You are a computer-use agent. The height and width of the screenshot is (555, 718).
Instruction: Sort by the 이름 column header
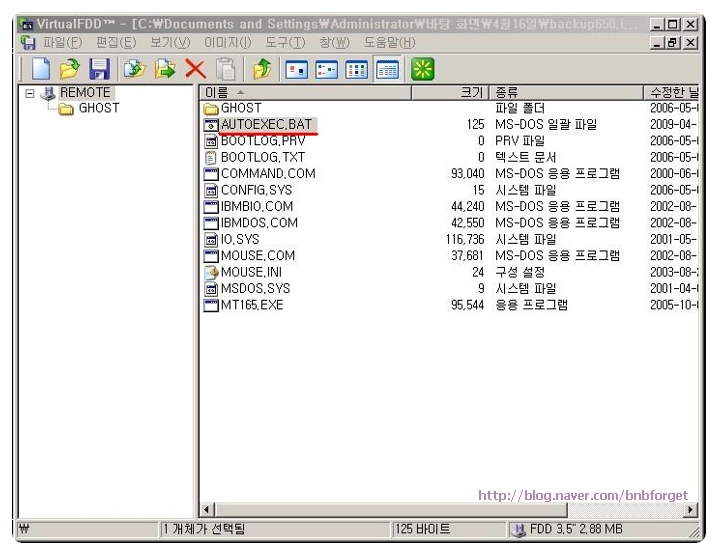tap(305, 92)
